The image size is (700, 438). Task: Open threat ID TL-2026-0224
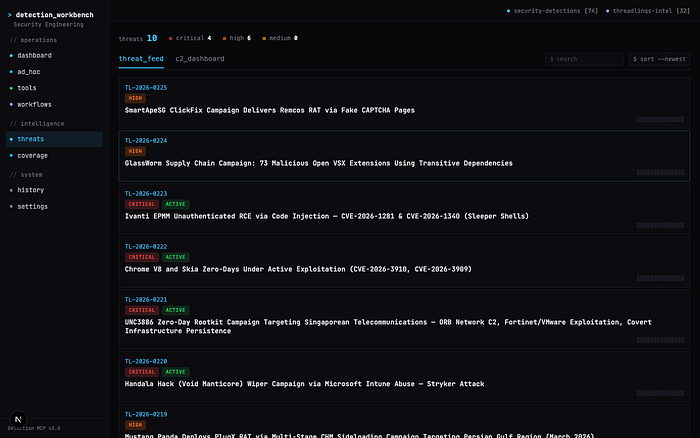pos(146,140)
